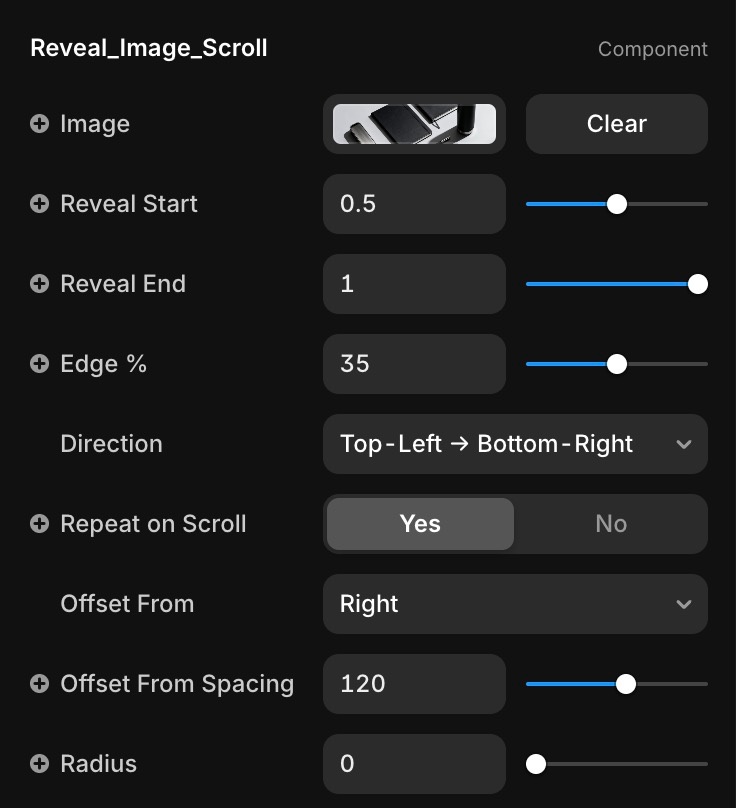Click the plus icon beside Edge %
This screenshot has width=736, height=808.
(x=40, y=364)
